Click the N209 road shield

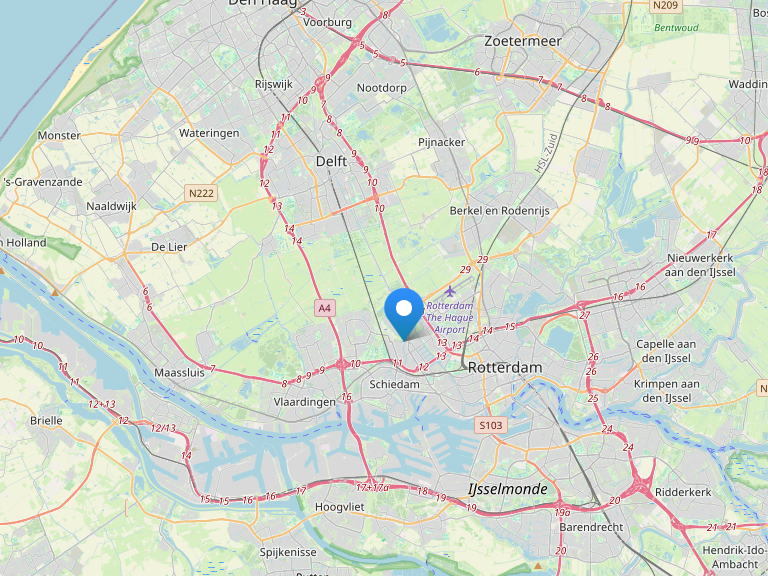tap(665, 5)
